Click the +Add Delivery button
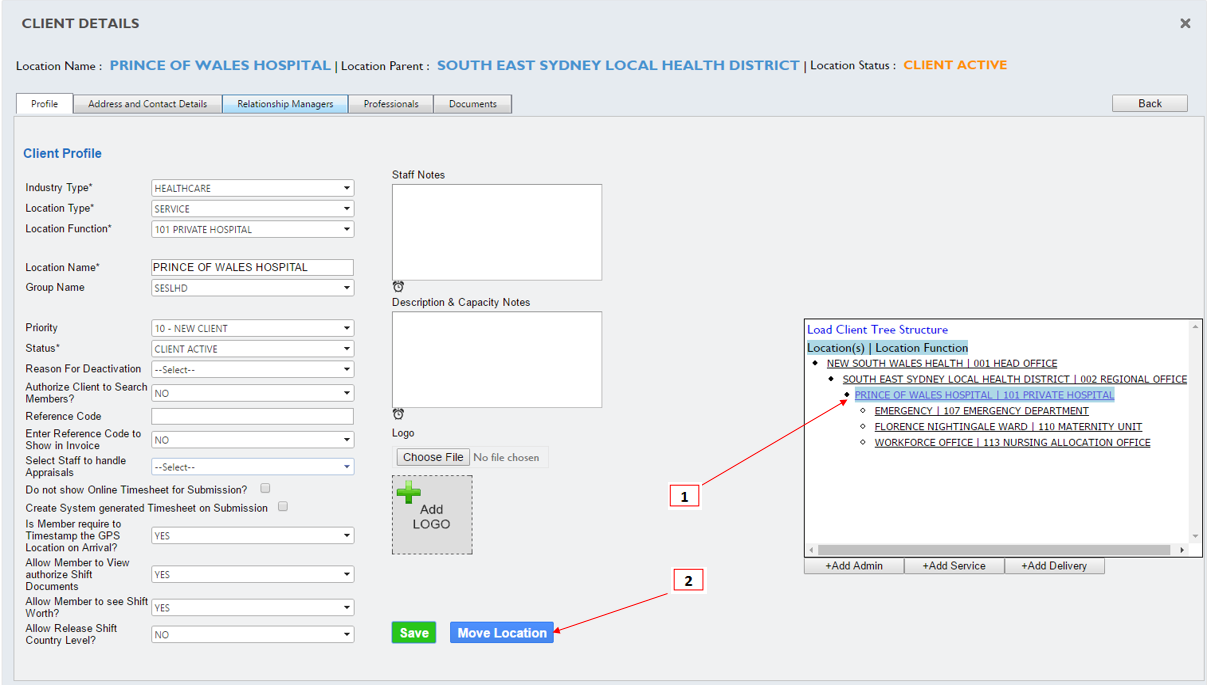The image size is (1209, 687). (x=1054, y=566)
